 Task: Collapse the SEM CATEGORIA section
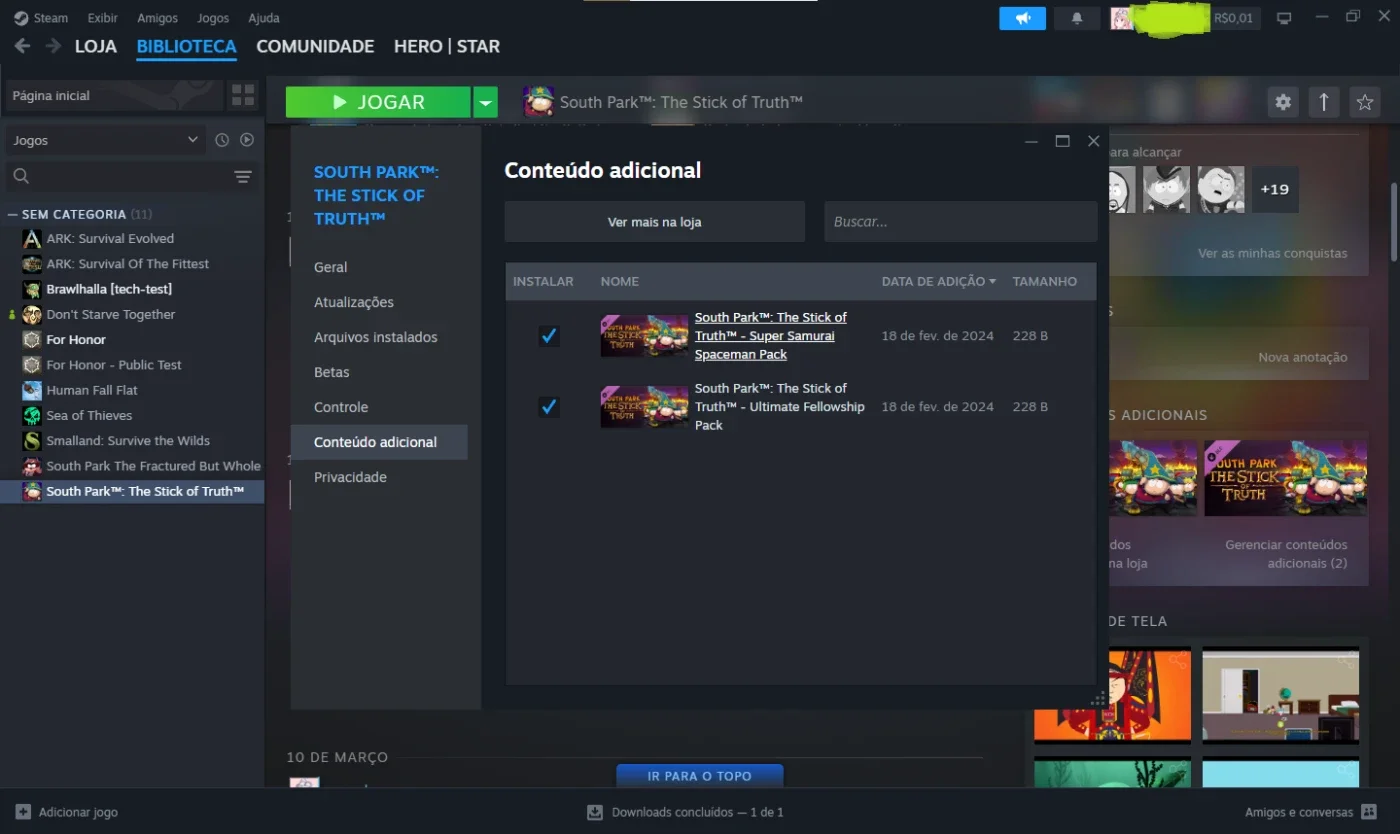[12, 214]
